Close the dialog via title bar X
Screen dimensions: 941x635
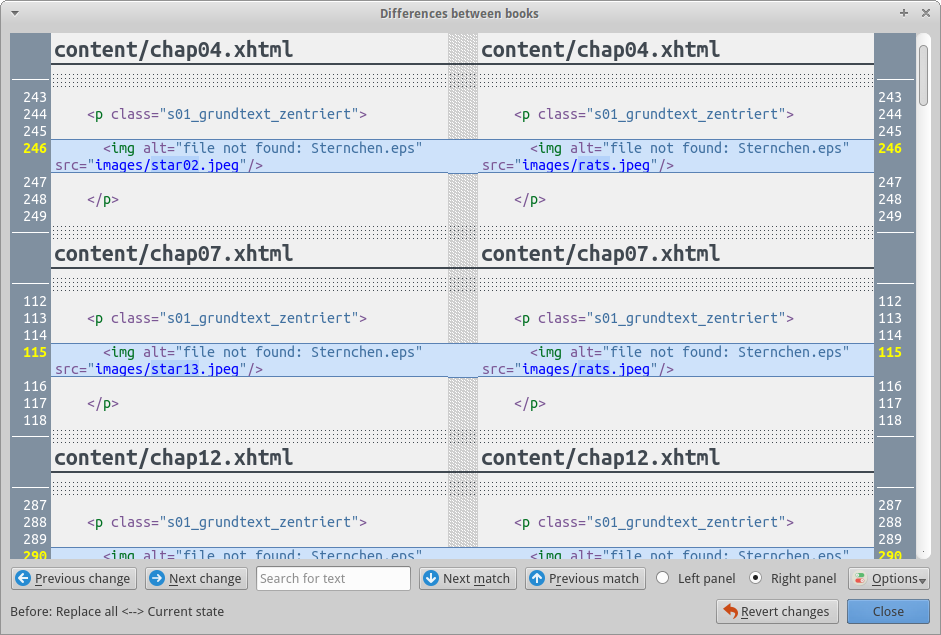point(924,13)
